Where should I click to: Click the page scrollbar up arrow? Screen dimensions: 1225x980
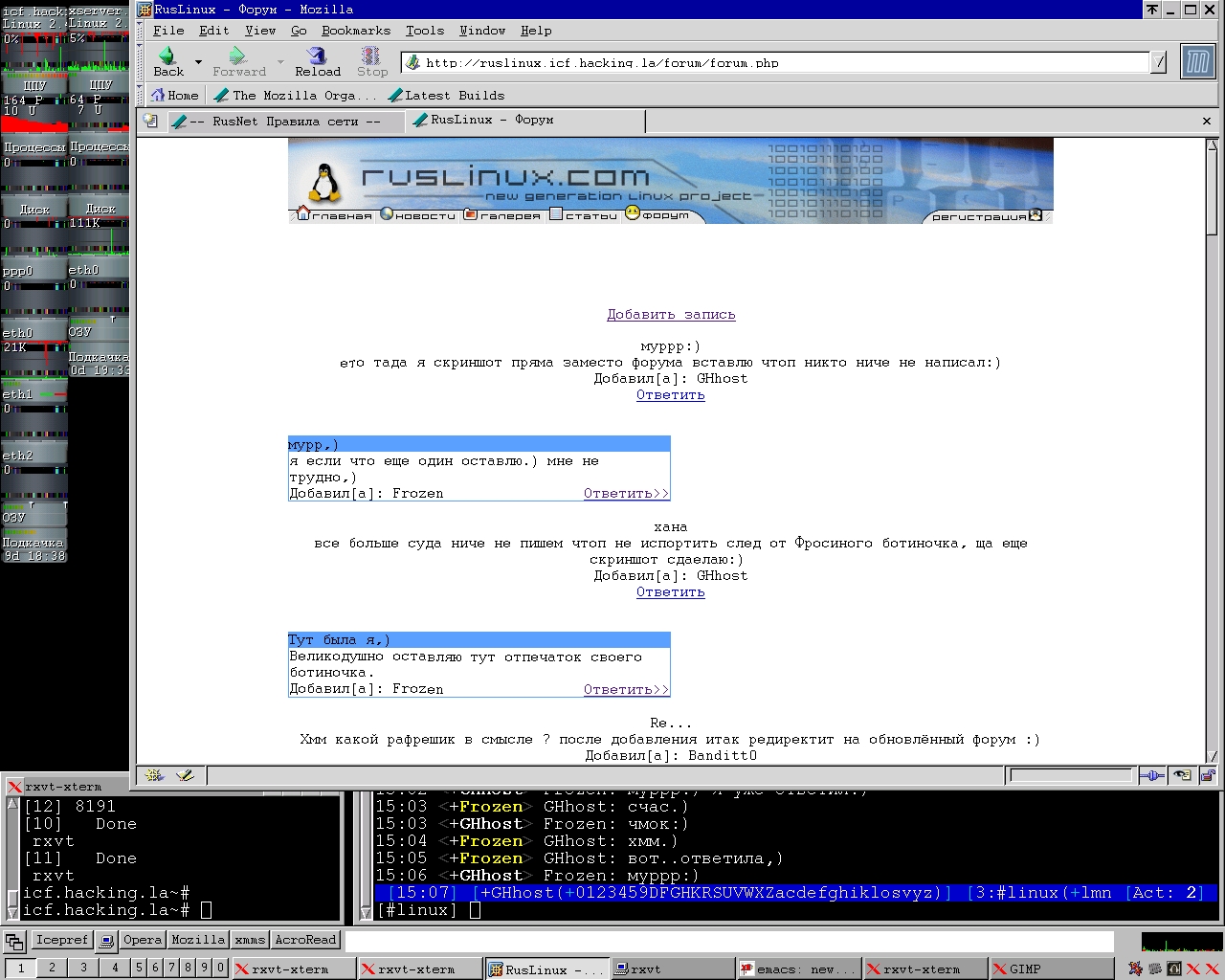pyautogui.click(x=1212, y=145)
